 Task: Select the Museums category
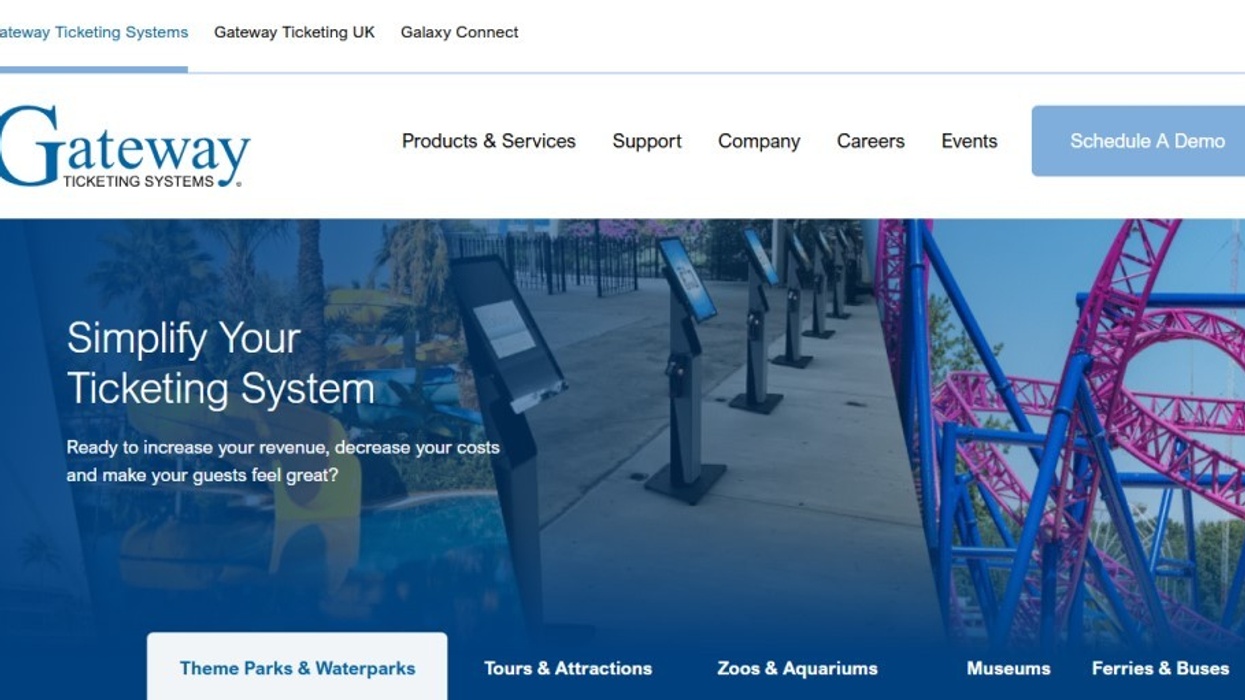[1008, 668]
